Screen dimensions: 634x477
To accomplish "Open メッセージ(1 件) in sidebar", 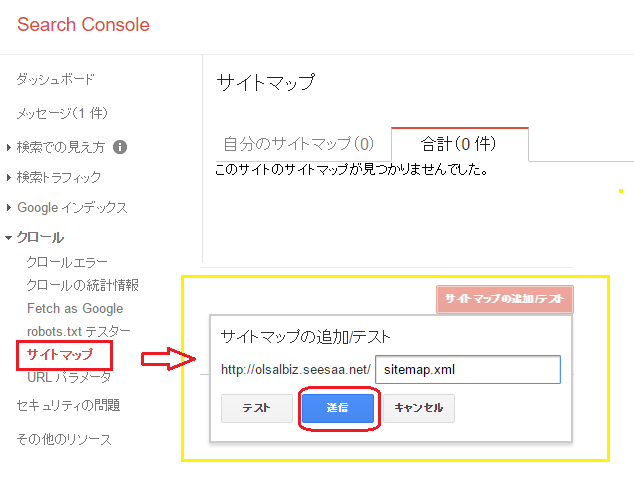I will coord(62,113).
